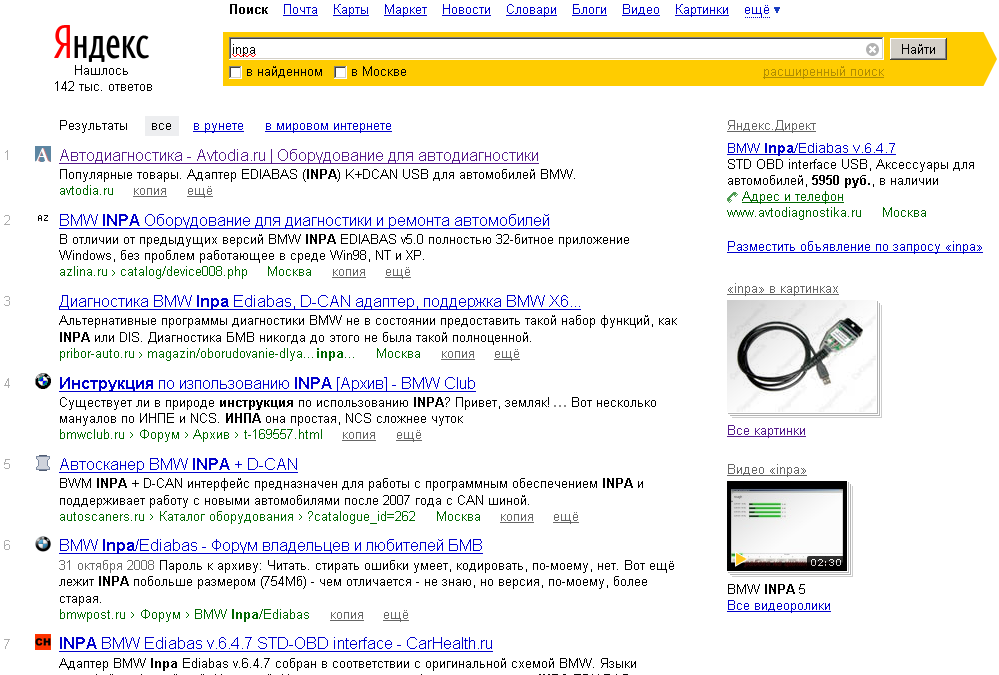This screenshot has width=999, height=675.
Task: Expand the 'ещё' services dropdown at top
Action: [x=762, y=10]
